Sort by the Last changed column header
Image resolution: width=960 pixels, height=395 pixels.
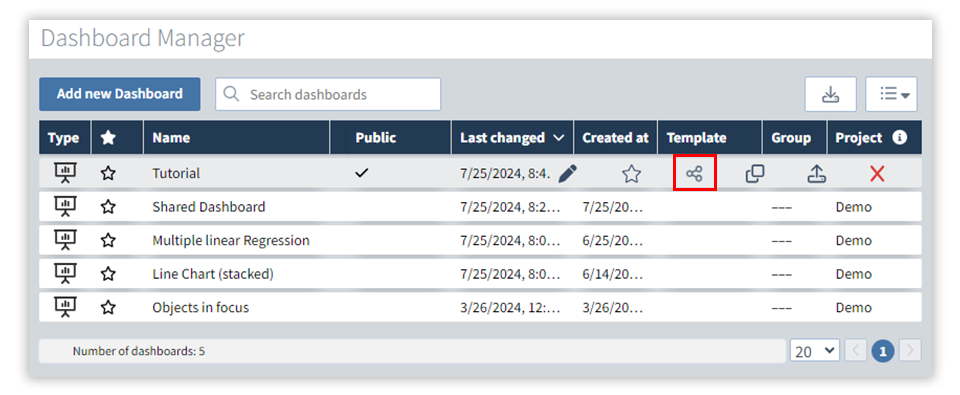click(x=512, y=138)
